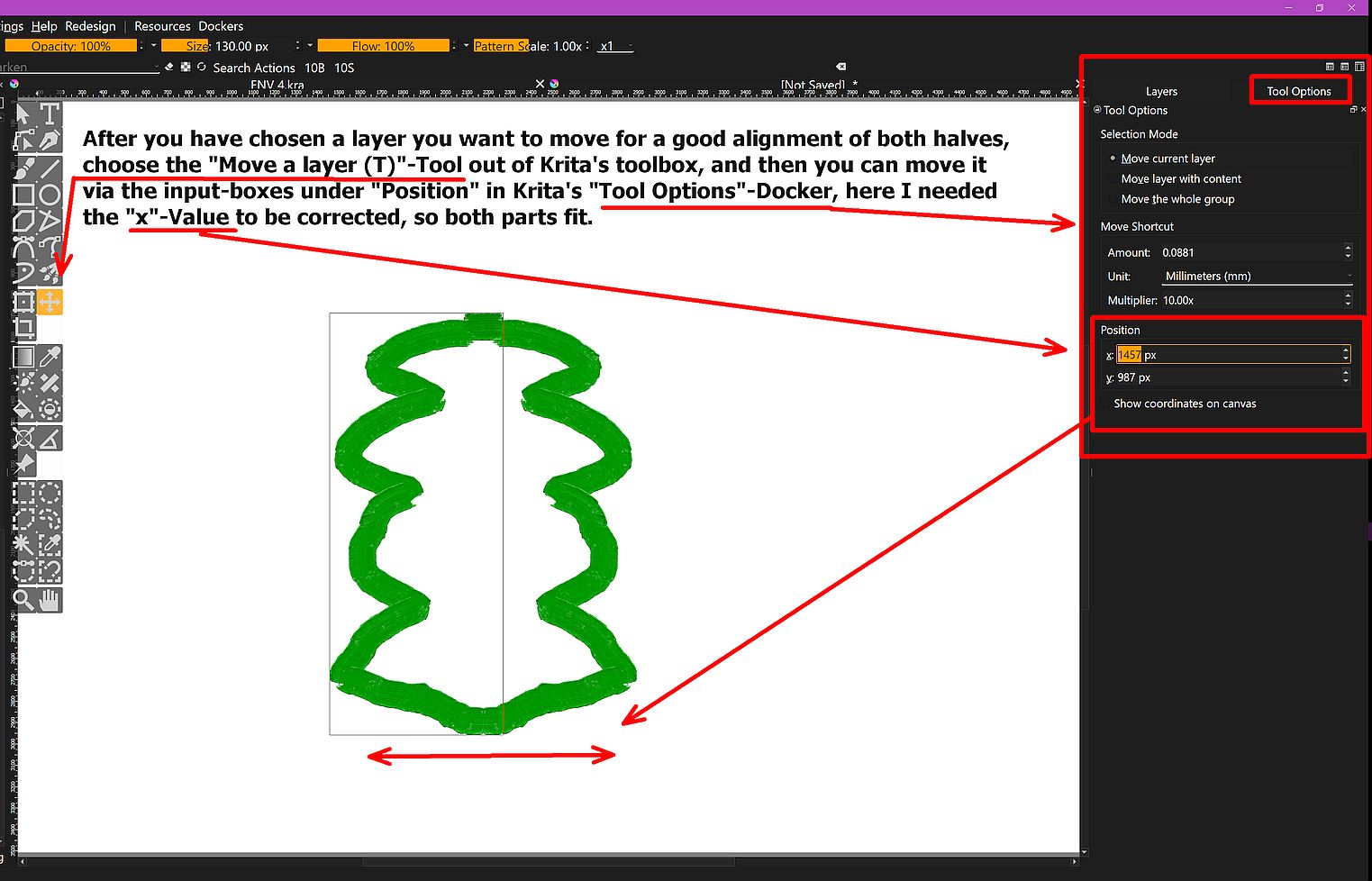
Task: Select the Pan hand tool
Action: click(x=50, y=599)
